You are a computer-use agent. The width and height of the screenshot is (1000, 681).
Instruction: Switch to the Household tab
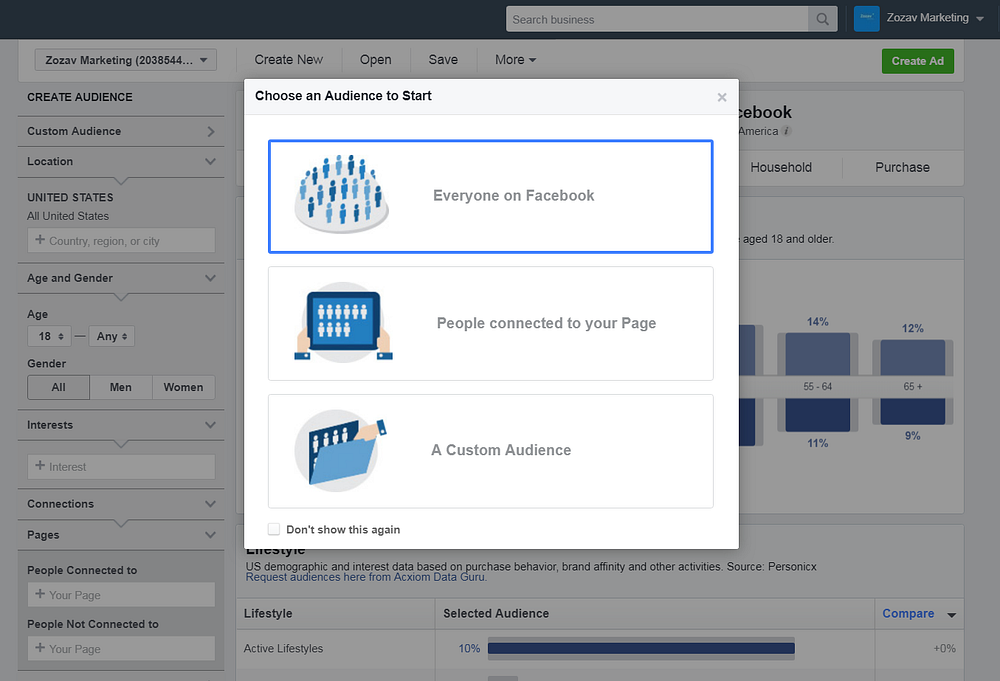(x=781, y=167)
